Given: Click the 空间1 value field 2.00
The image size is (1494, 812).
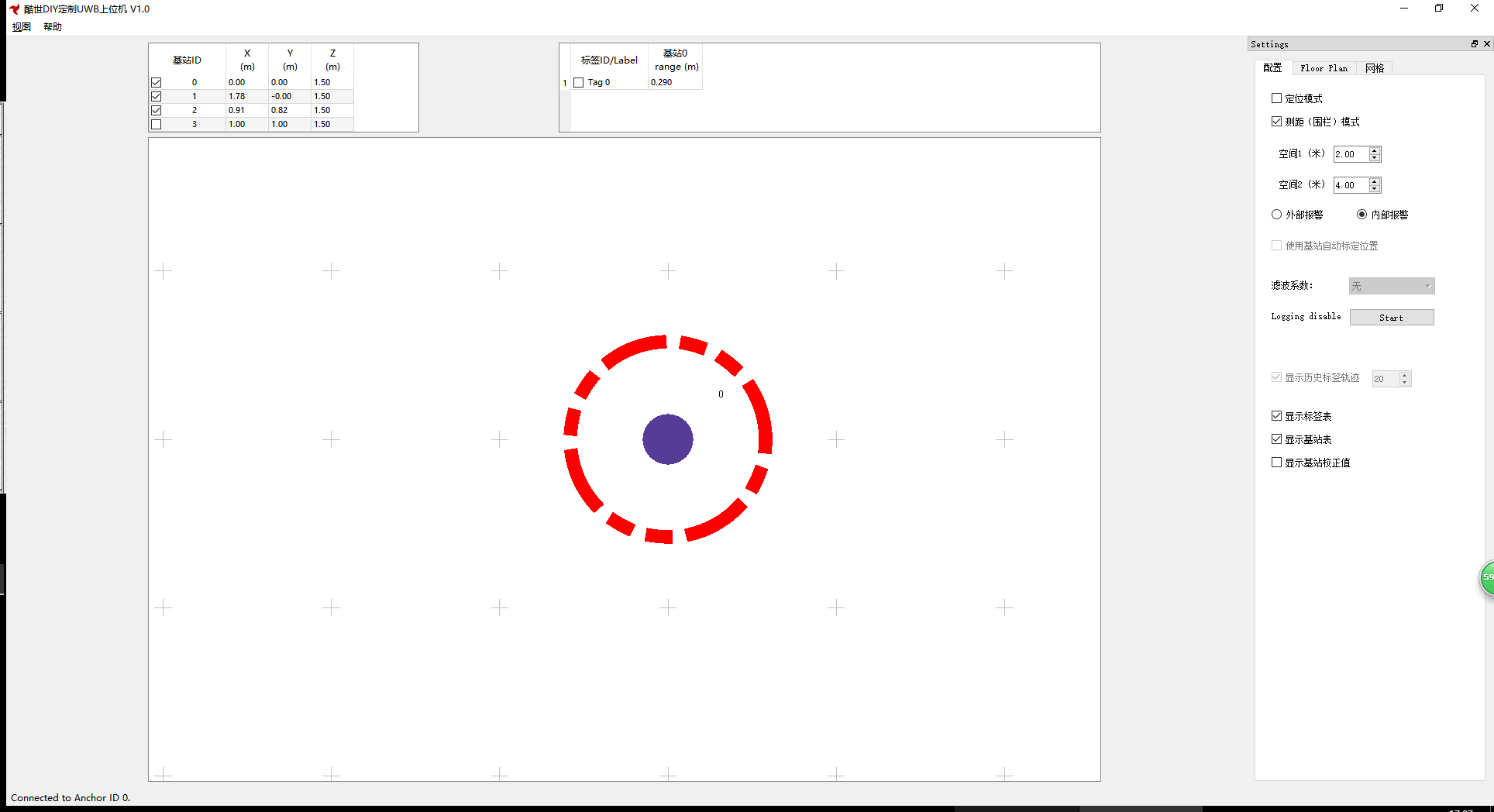Looking at the screenshot, I should 1351,154.
